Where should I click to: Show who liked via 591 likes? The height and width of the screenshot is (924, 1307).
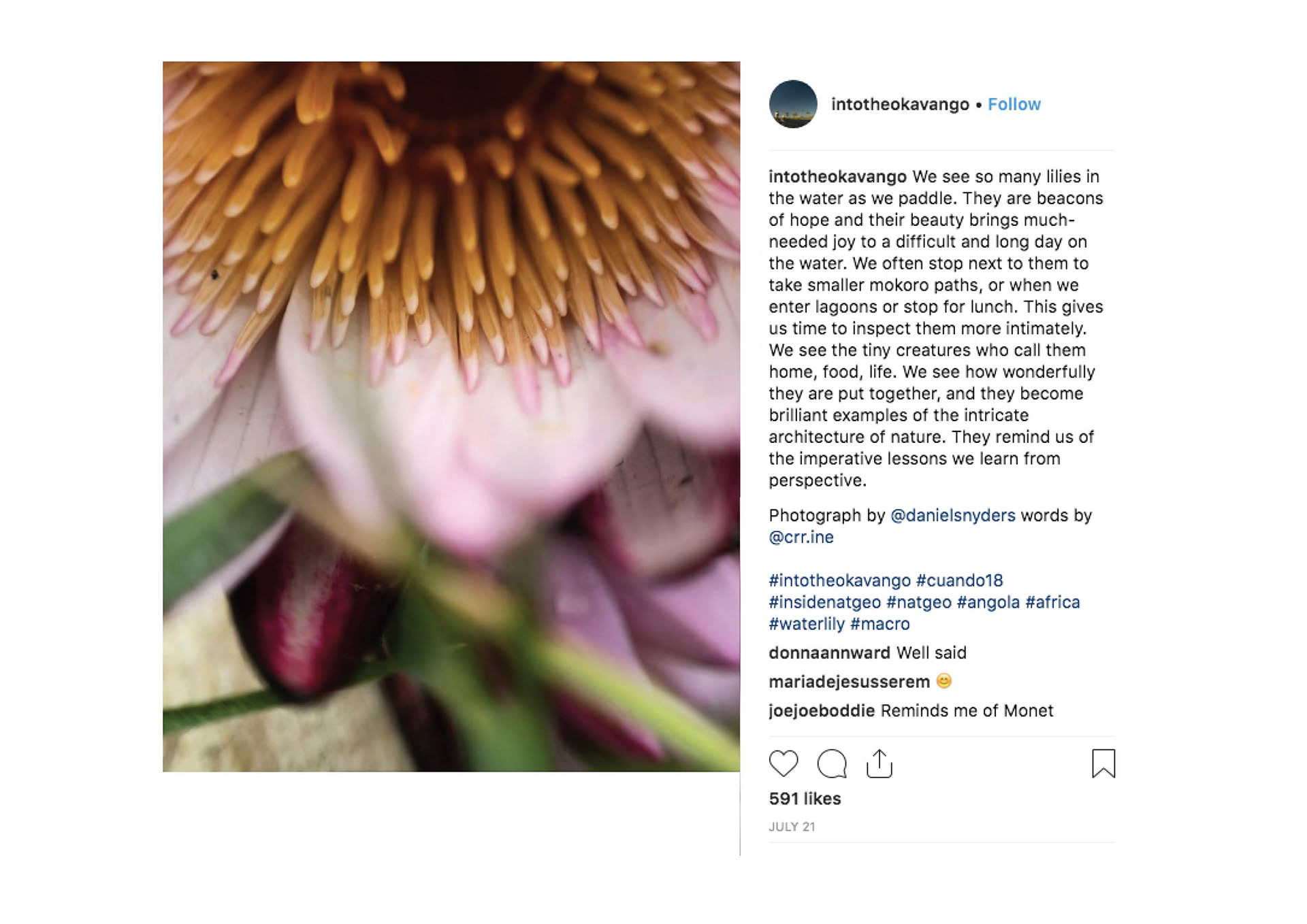[805, 799]
